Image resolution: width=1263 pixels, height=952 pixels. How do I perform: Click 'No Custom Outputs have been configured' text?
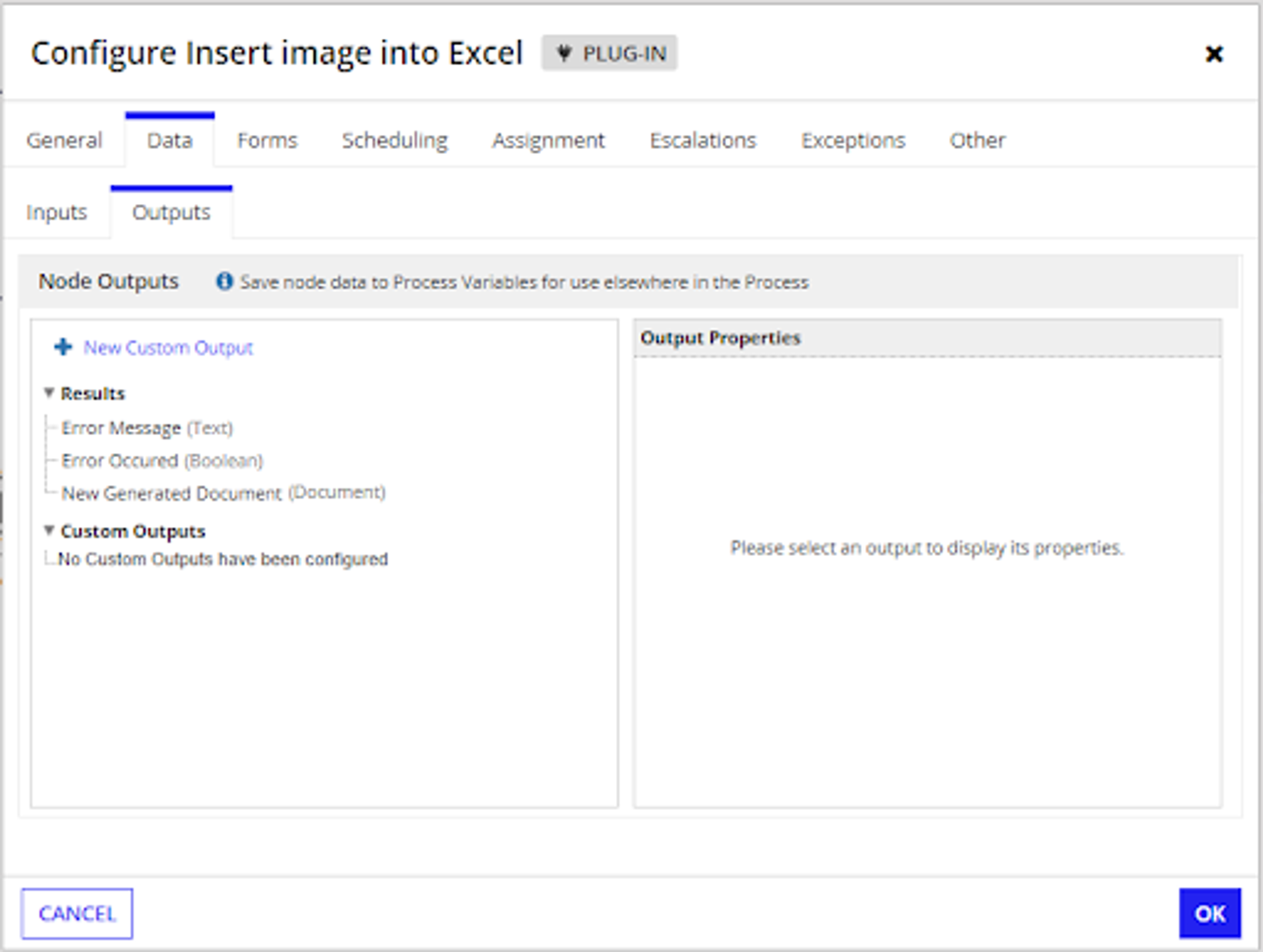(x=223, y=559)
